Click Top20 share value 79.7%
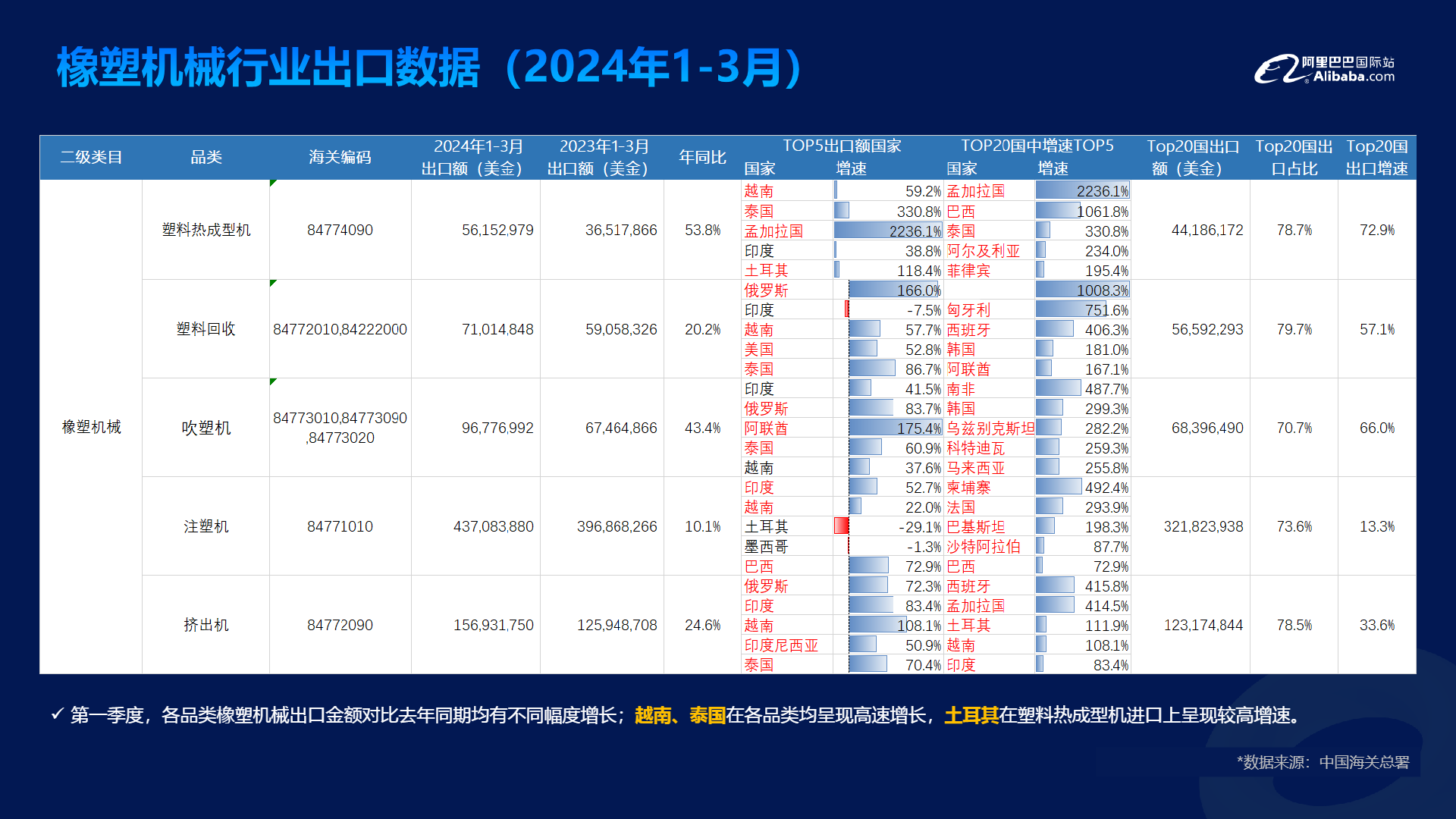This screenshot has height=819, width=1456. click(x=1294, y=329)
